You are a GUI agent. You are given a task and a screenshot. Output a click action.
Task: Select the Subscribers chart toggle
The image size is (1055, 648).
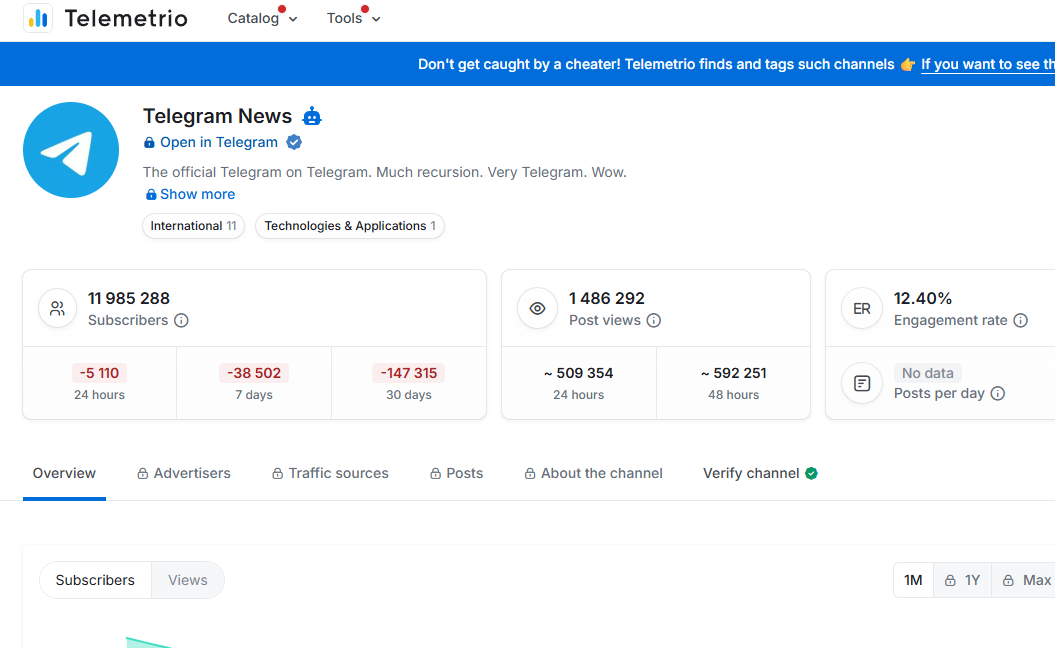pyautogui.click(x=96, y=580)
